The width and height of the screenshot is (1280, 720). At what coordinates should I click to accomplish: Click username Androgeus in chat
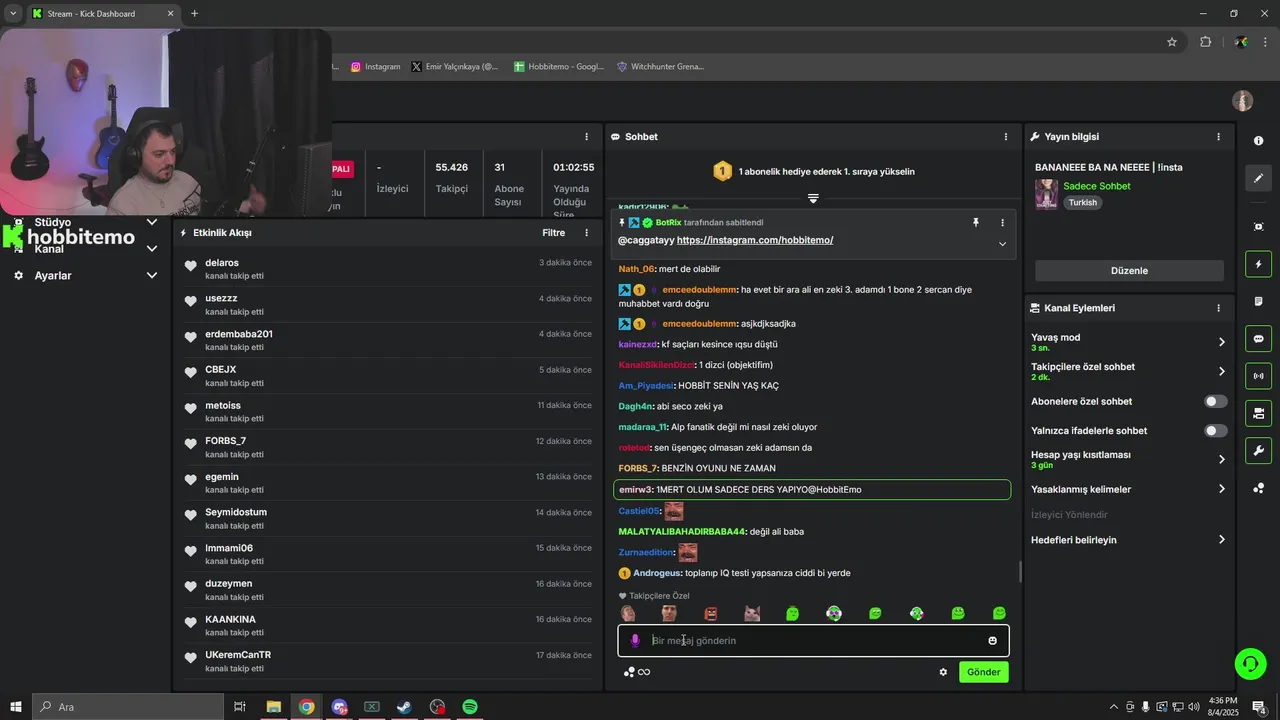tap(657, 573)
